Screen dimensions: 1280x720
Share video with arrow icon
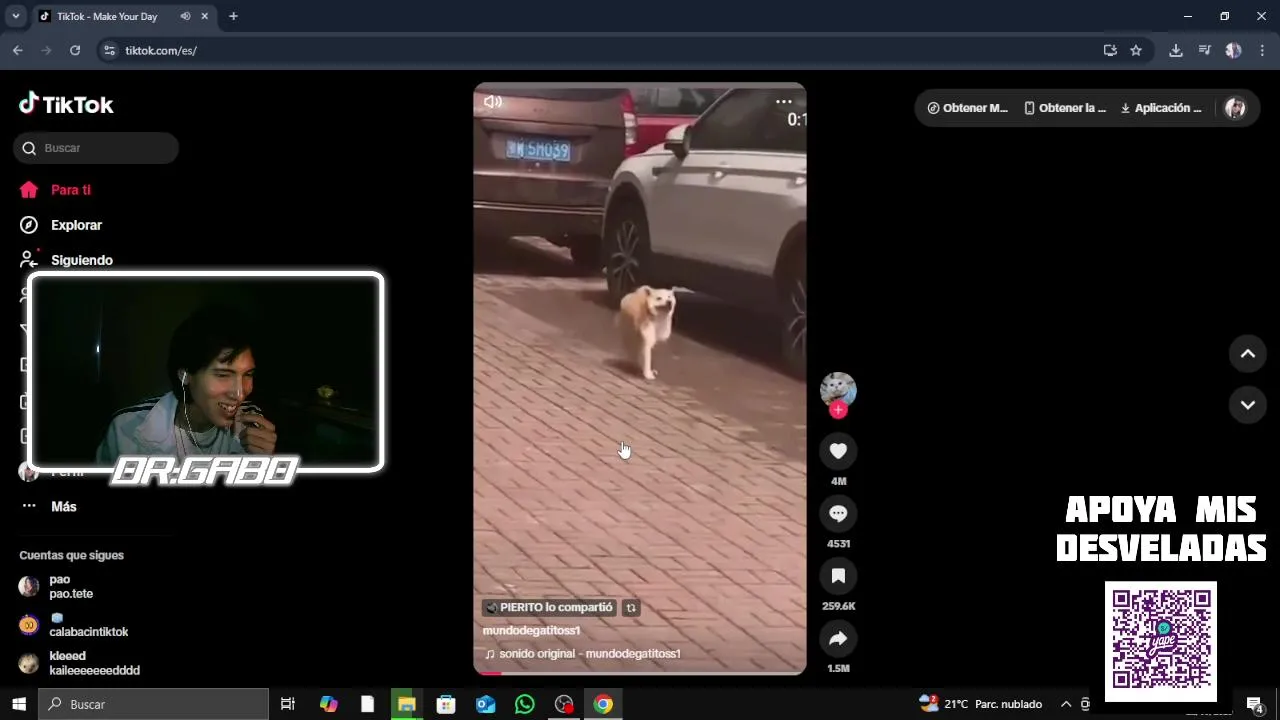pyautogui.click(x=838, y=638)
